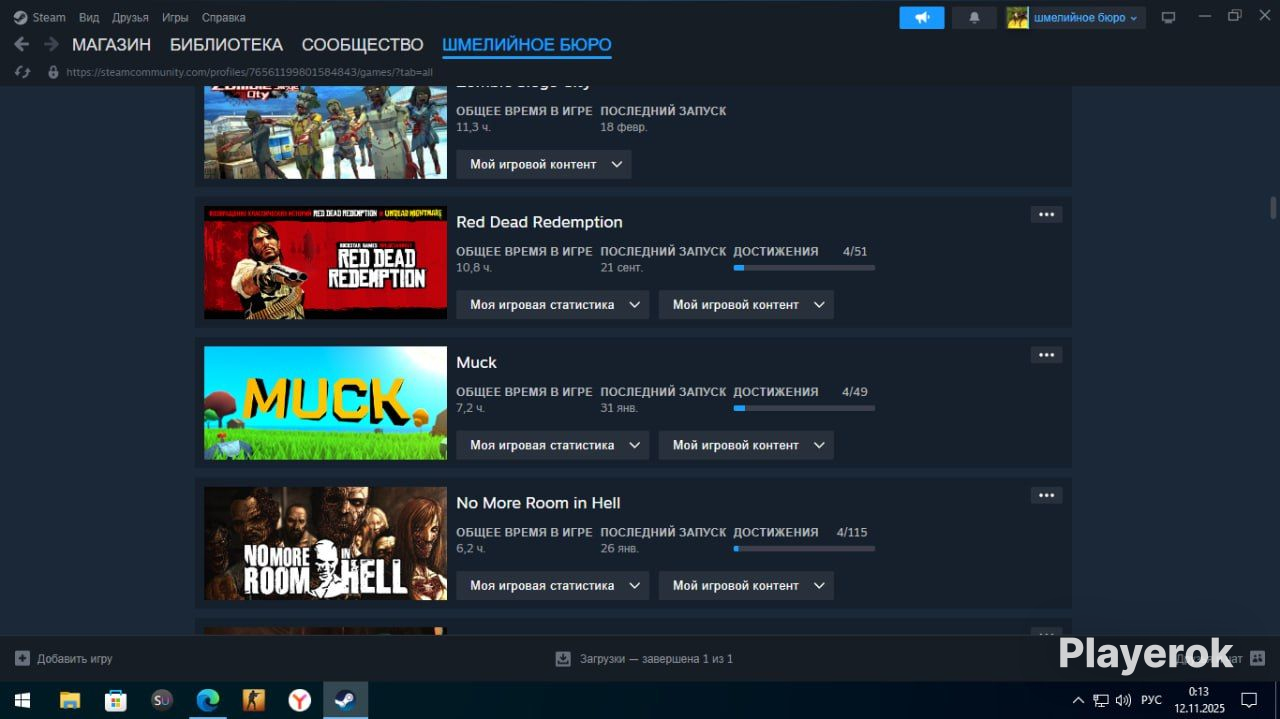Image resolution: width=1280 pixels, height=719 pixels.
Task: Open the No More Room in Hell title link
Action: [x=538, y=503]
